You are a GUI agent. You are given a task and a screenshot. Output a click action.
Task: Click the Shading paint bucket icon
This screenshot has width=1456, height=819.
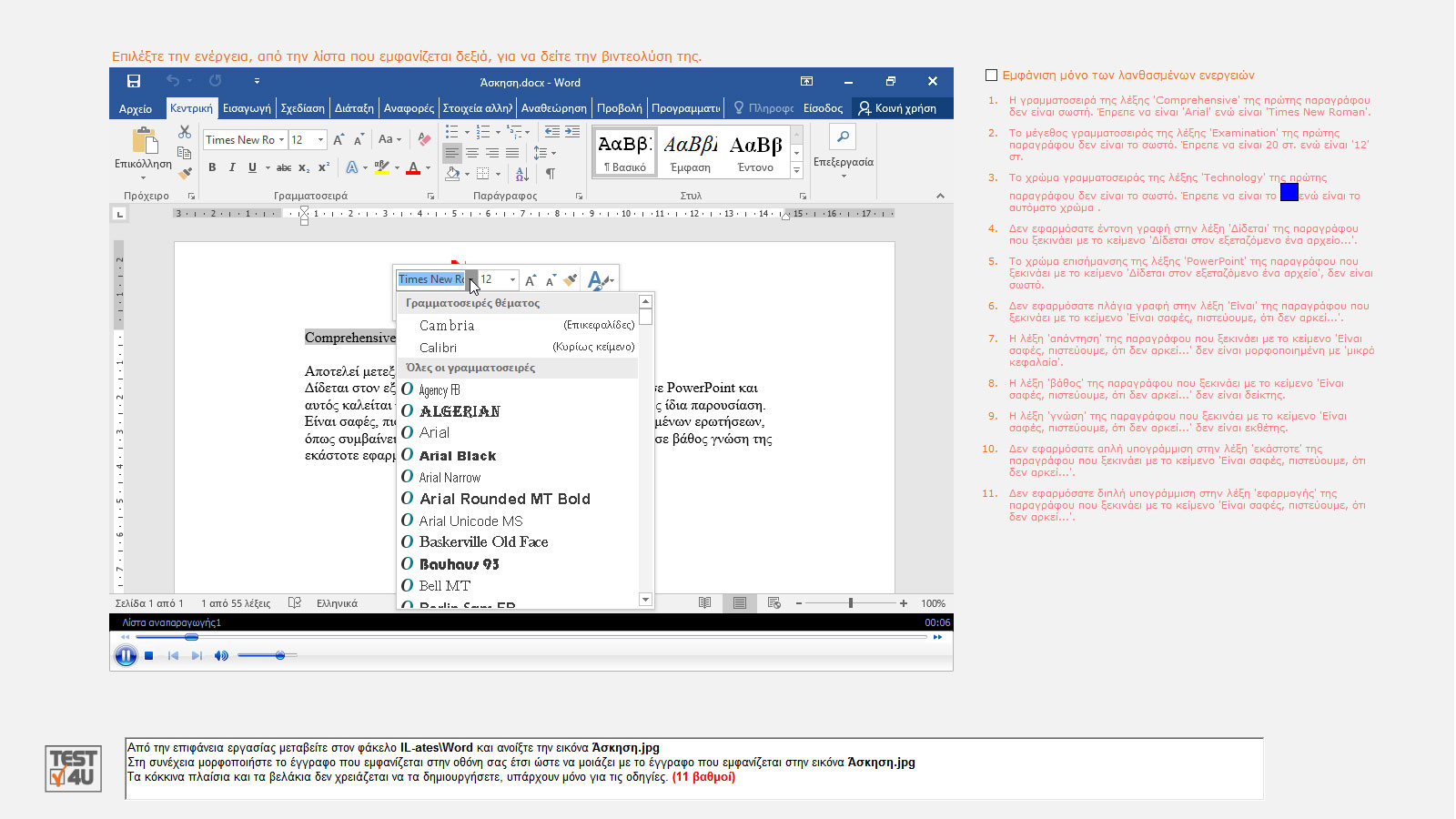(x=453, y=173)
